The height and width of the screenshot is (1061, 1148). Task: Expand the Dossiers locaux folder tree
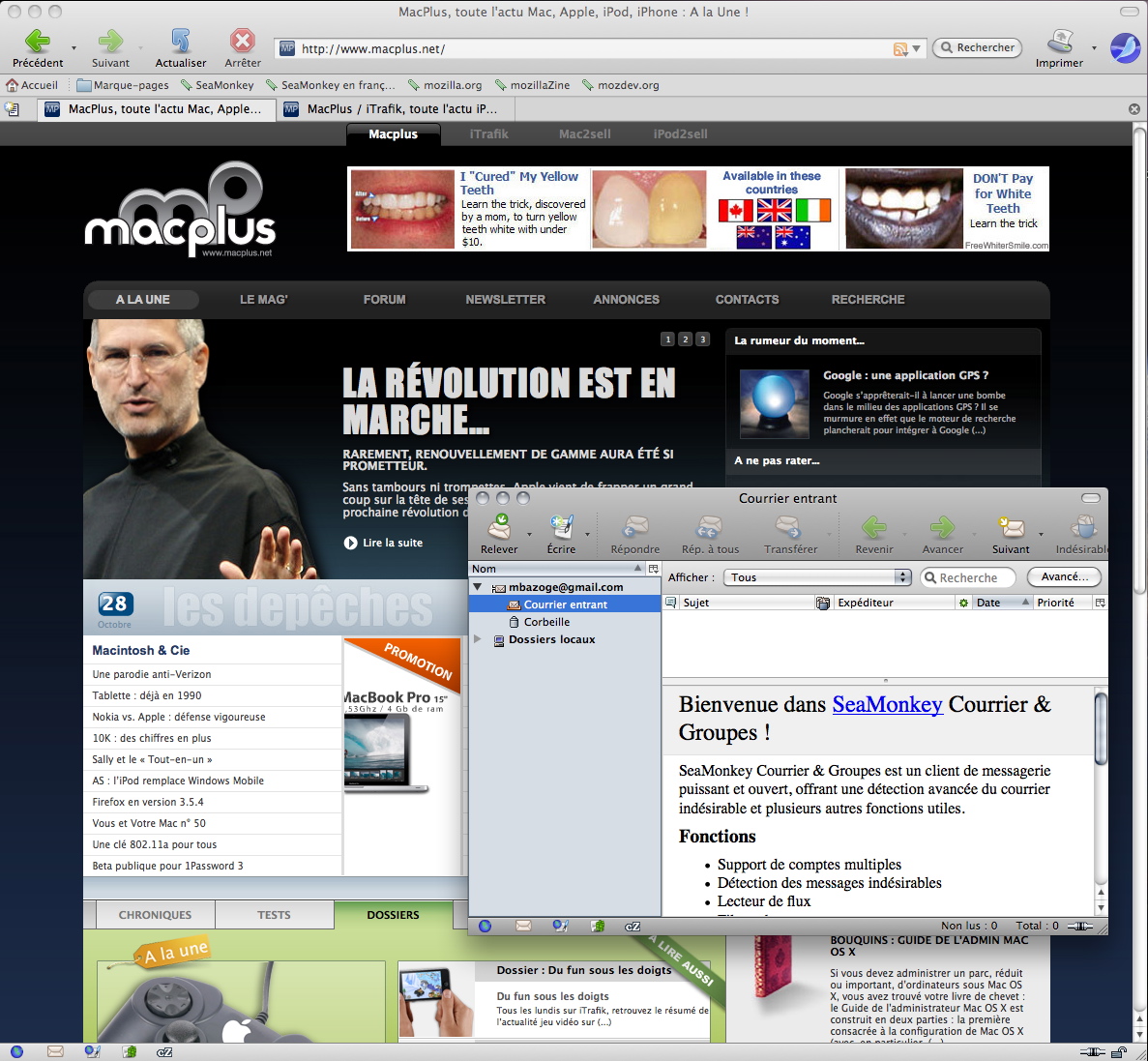tap(478, 639)
